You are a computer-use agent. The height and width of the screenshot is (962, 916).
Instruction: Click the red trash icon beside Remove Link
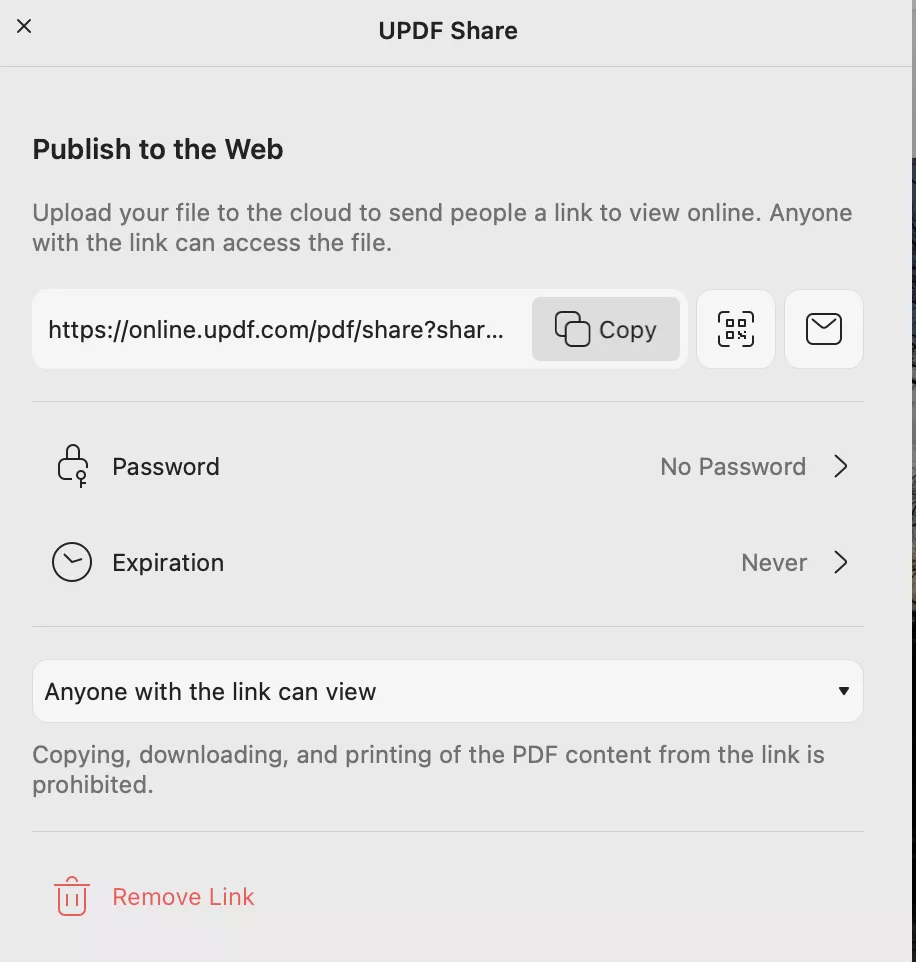click(x=71, y=897)
